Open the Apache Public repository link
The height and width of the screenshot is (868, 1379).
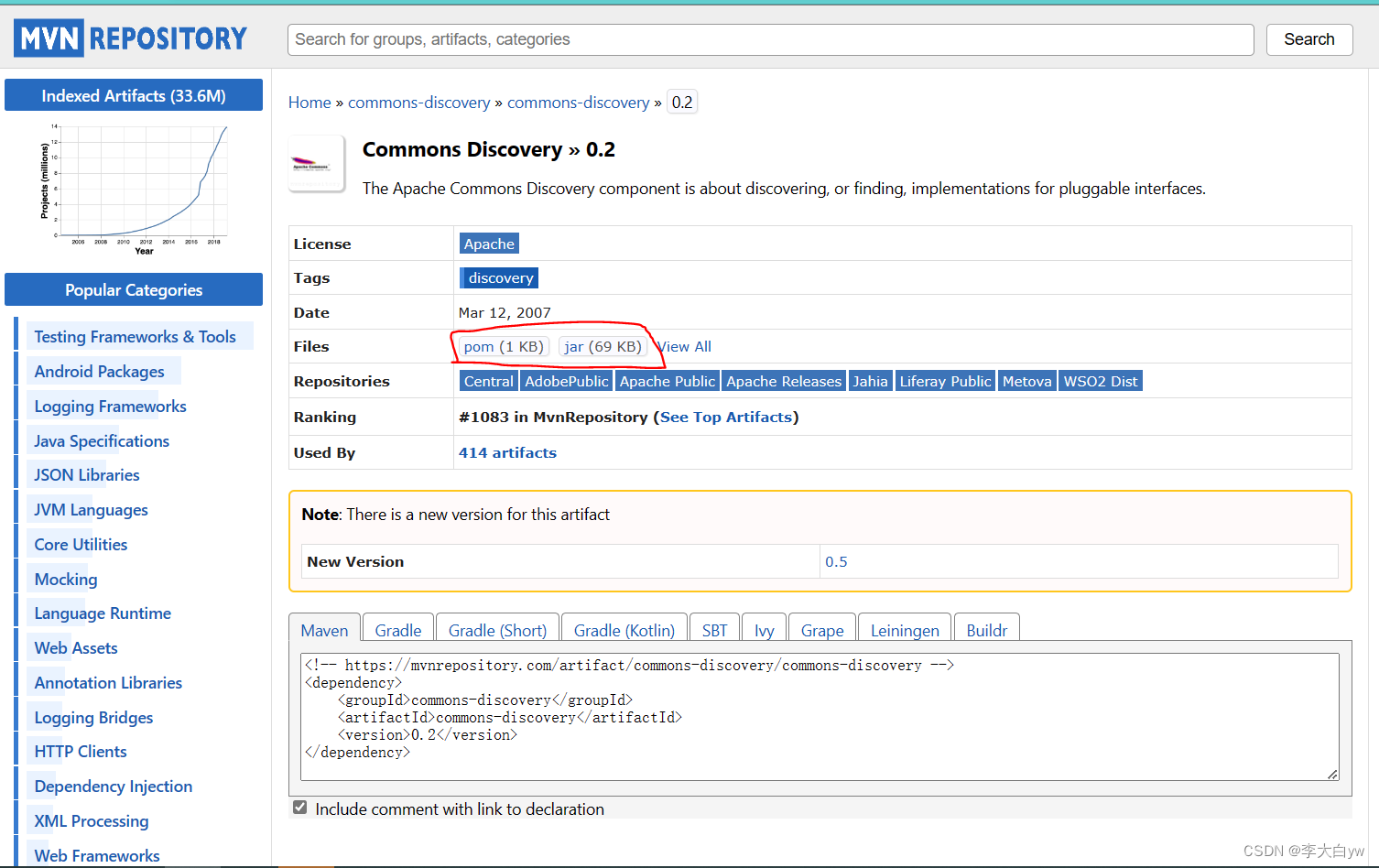pyautogui.click(x=667, y=381)
